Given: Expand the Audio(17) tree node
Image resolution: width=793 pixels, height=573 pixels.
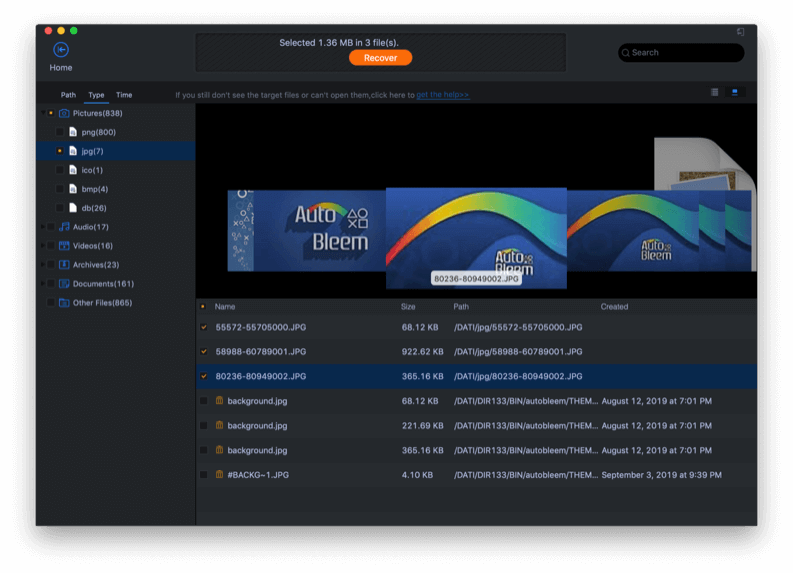Looking at the screenshot, I should pos(43,227).
